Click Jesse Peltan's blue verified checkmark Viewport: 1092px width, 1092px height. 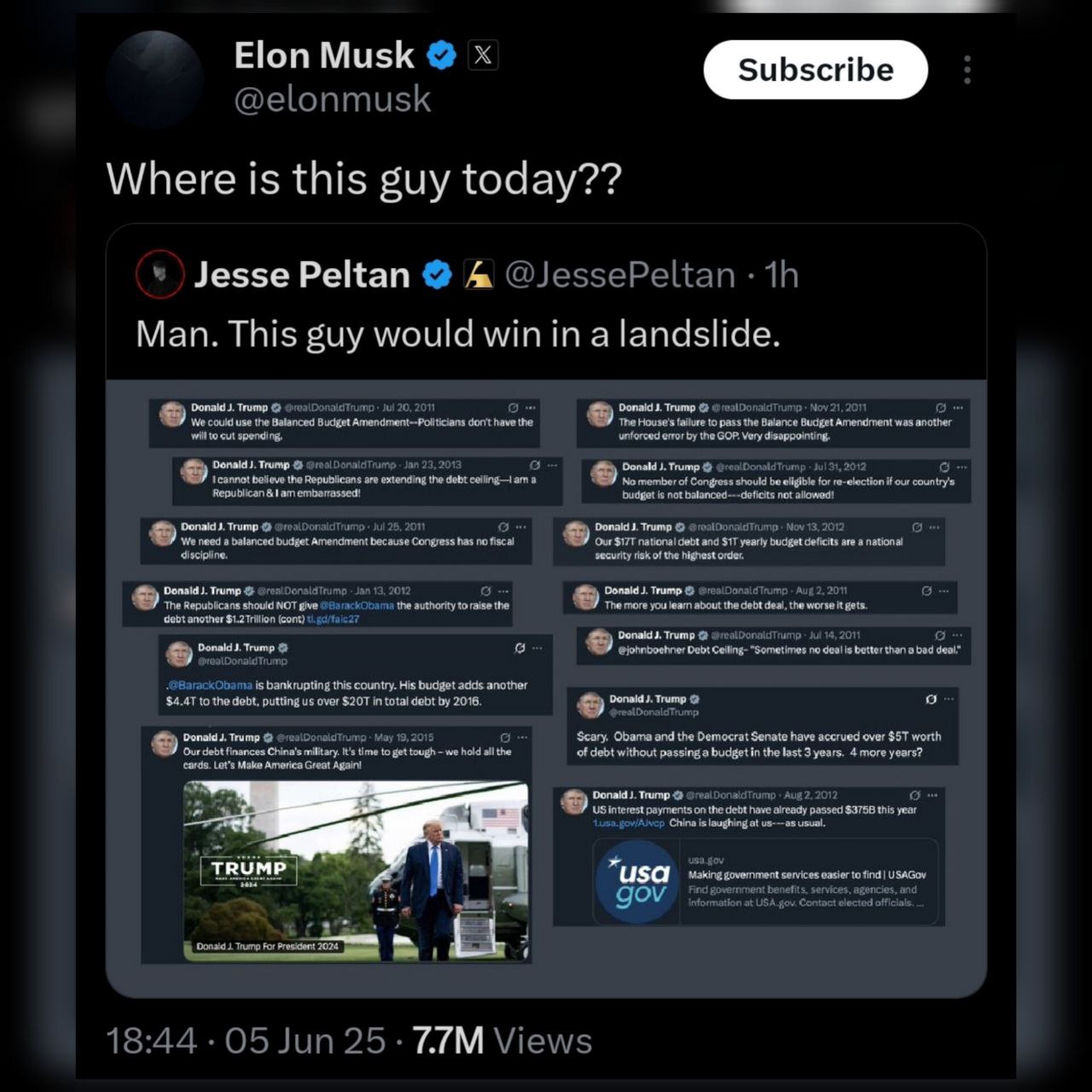(438, 275)
